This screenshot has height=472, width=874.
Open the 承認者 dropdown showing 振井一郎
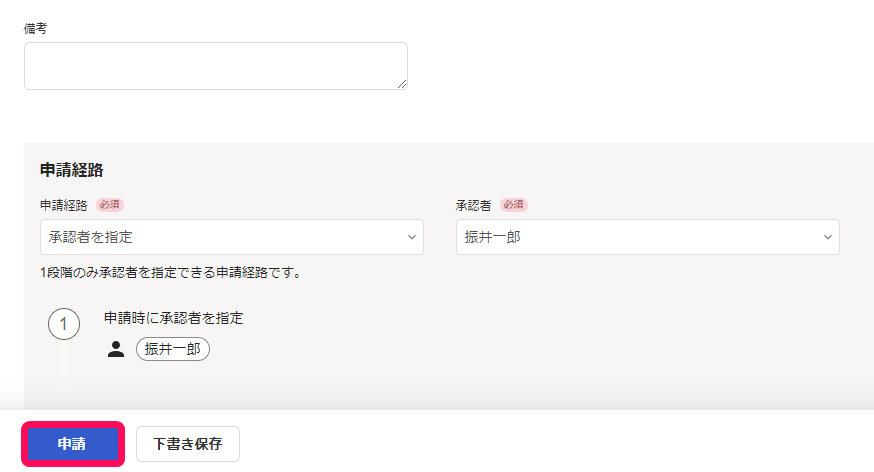coord(648,237)
